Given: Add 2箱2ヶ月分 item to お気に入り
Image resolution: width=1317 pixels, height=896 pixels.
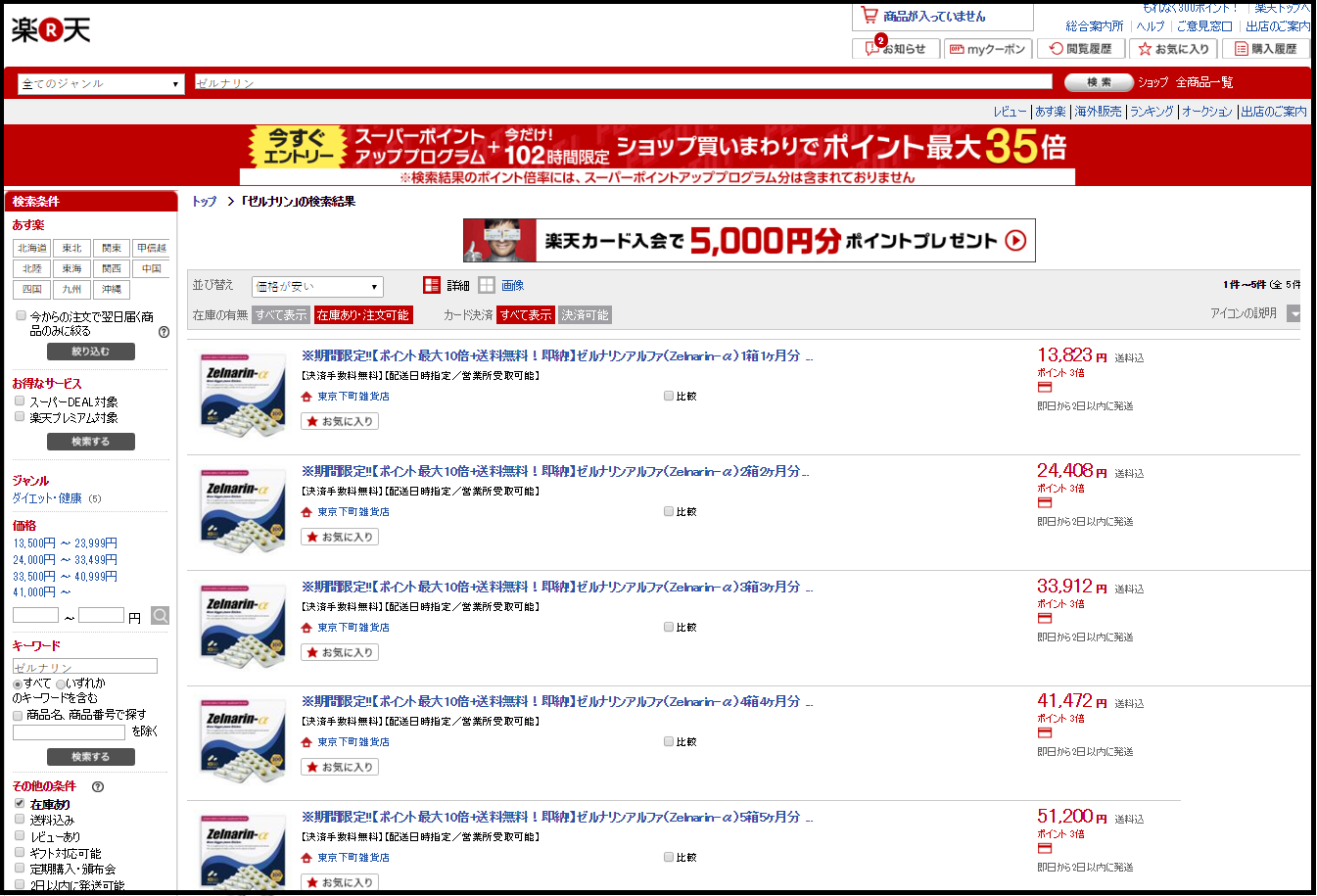Looking at the screenshot, I should (x=340, y=537).
